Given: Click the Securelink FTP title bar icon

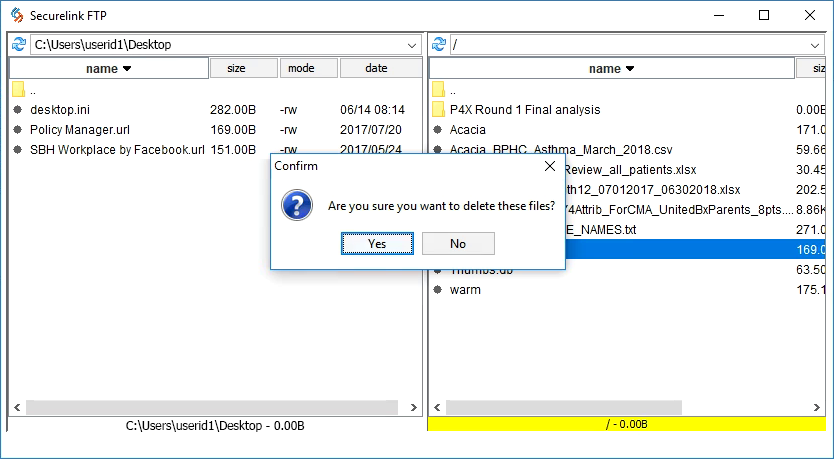Looking at the screenshot, I should [16, 15].
